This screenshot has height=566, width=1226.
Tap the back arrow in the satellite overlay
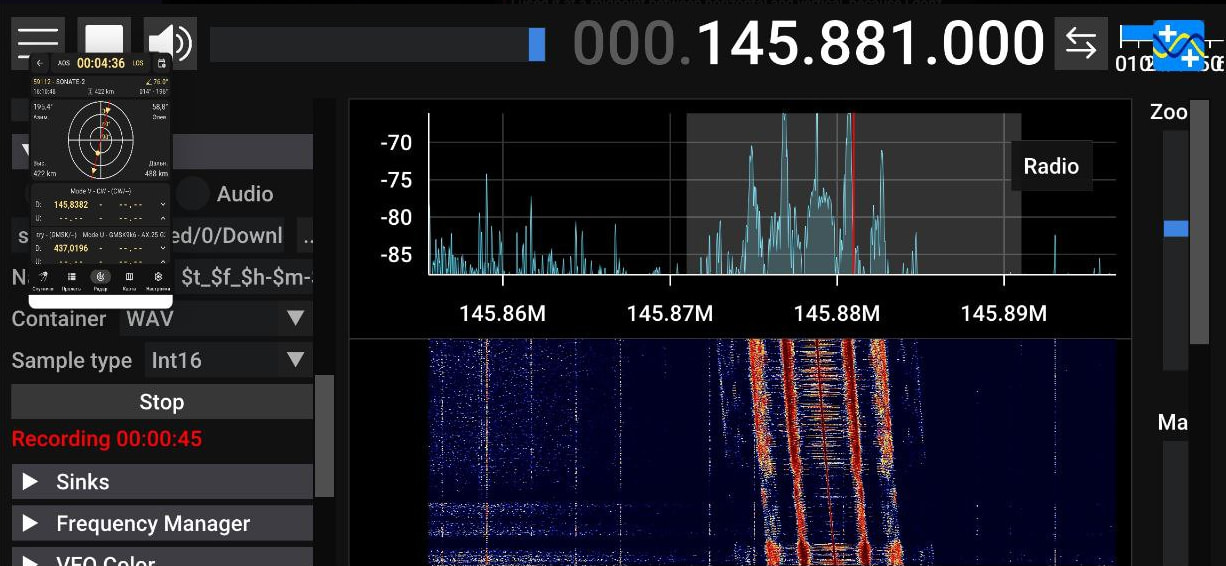point(40,63)
